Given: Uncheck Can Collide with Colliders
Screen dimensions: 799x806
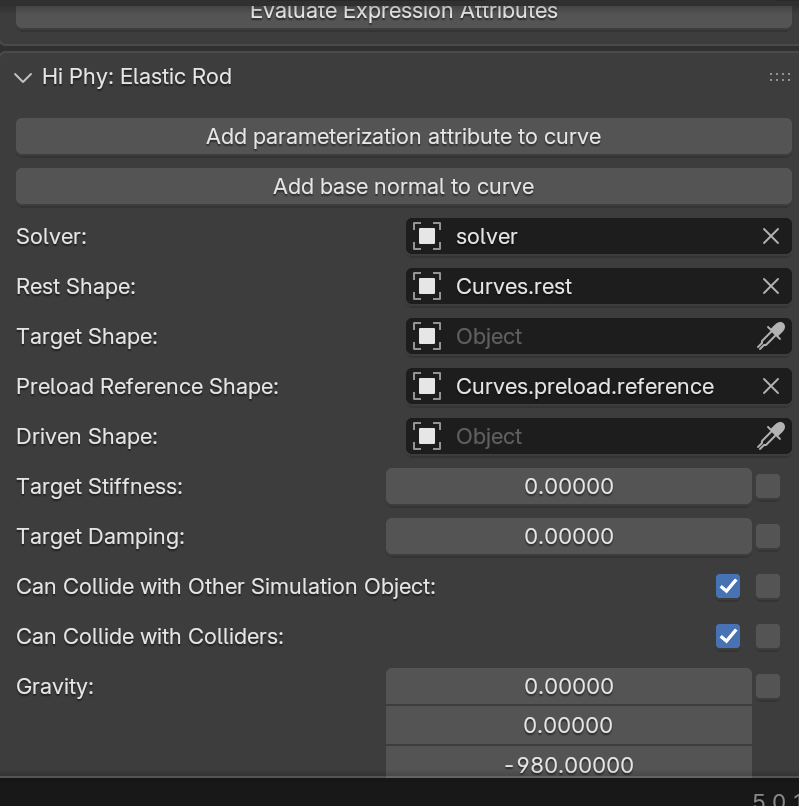Looking at the screenshot, I should coord(728,636).
